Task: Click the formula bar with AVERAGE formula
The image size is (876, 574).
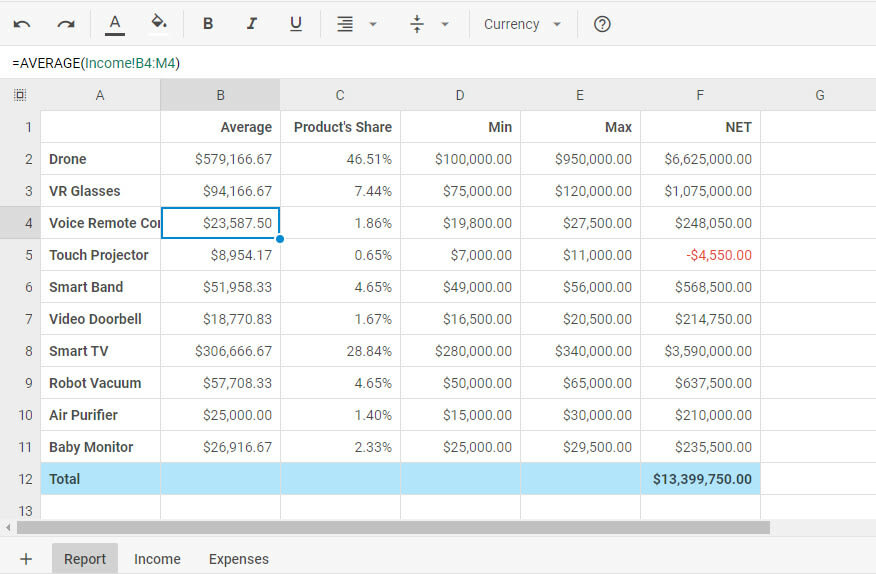Action: click(x=438, y=63)
